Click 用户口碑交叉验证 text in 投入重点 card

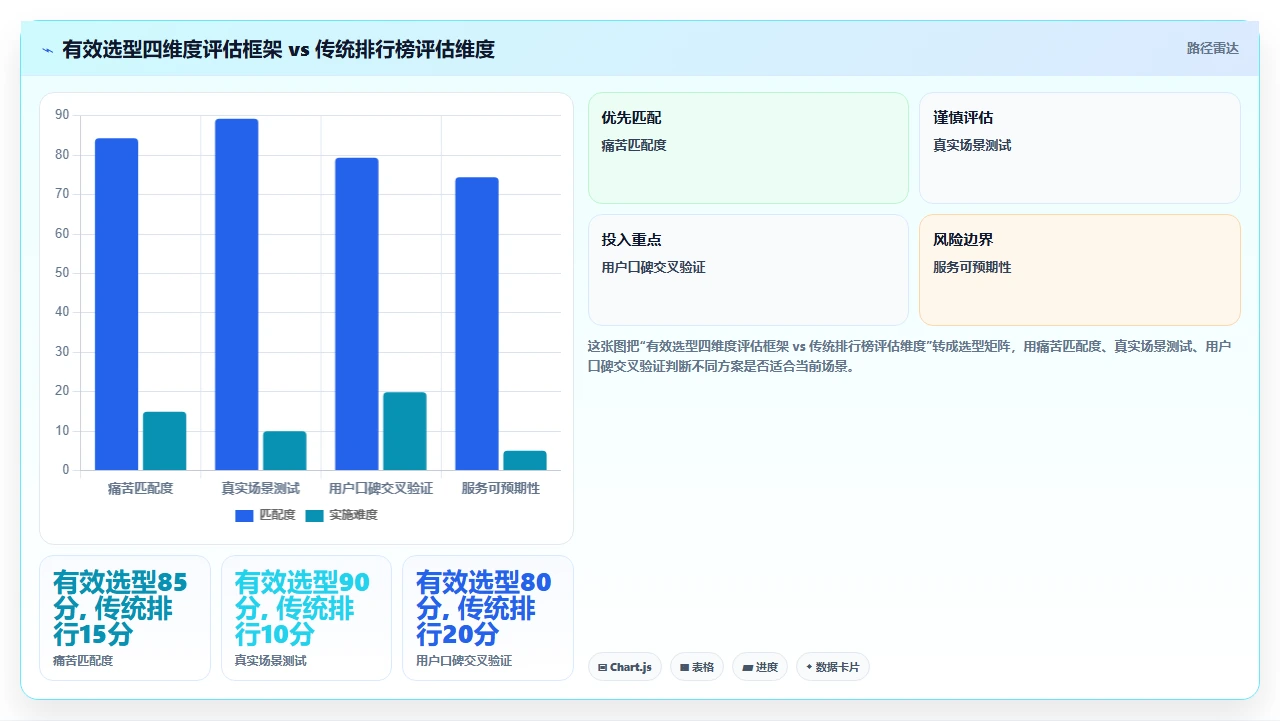coord(654,267)
